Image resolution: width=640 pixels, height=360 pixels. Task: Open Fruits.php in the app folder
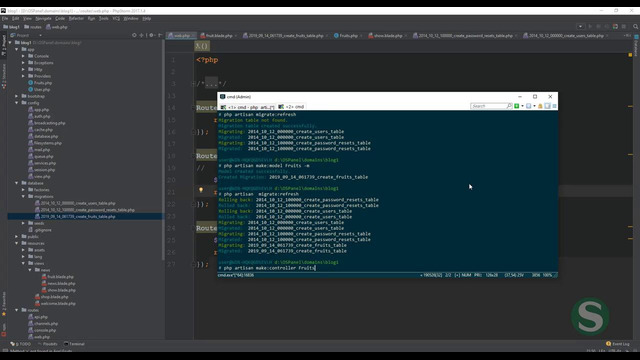click(x=40, y=83)
